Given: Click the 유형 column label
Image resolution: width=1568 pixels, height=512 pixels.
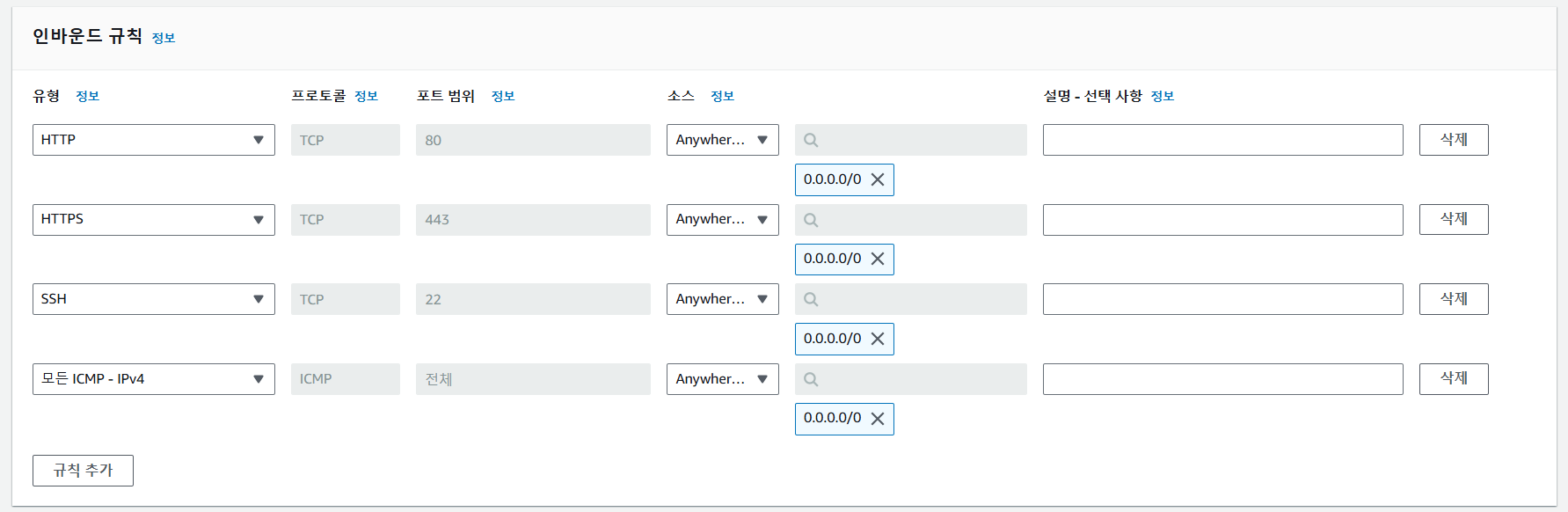Looking at the screenshot, I should tap(47, 96).
